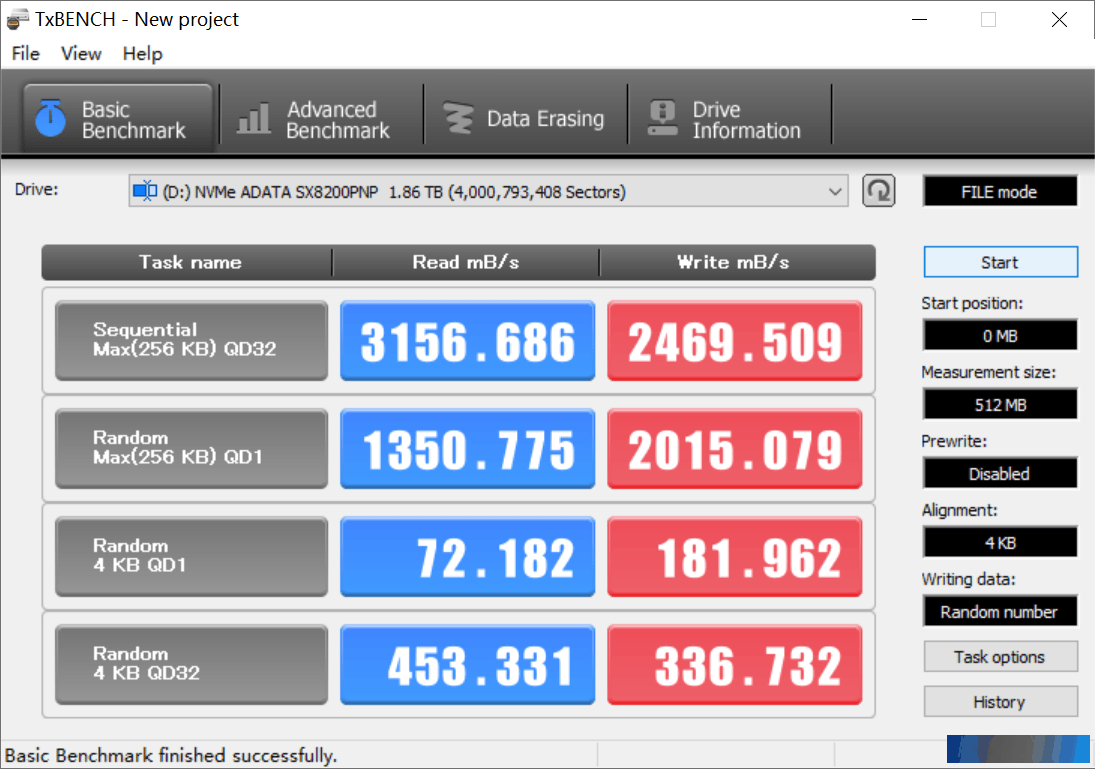The width and height of the screenshot is (1095, 769).
Task: Close the TxBENCH window
Action: tap(1059, 20)
